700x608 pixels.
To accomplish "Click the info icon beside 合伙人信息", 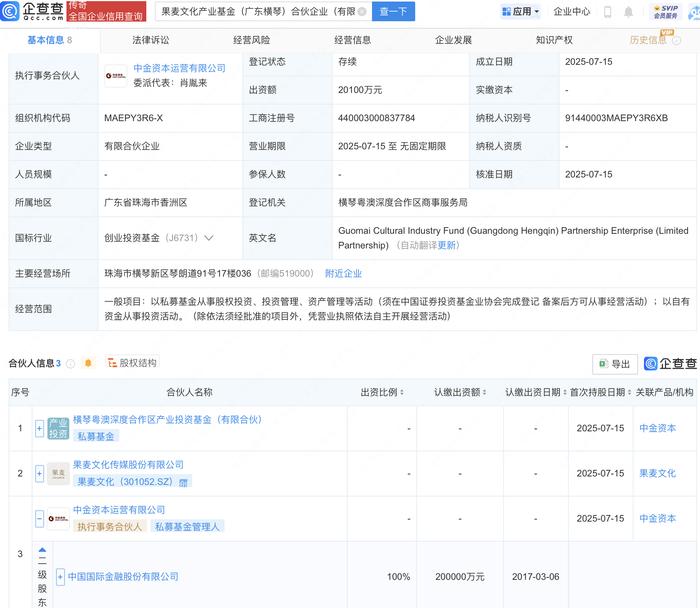I will pos(70,364).
